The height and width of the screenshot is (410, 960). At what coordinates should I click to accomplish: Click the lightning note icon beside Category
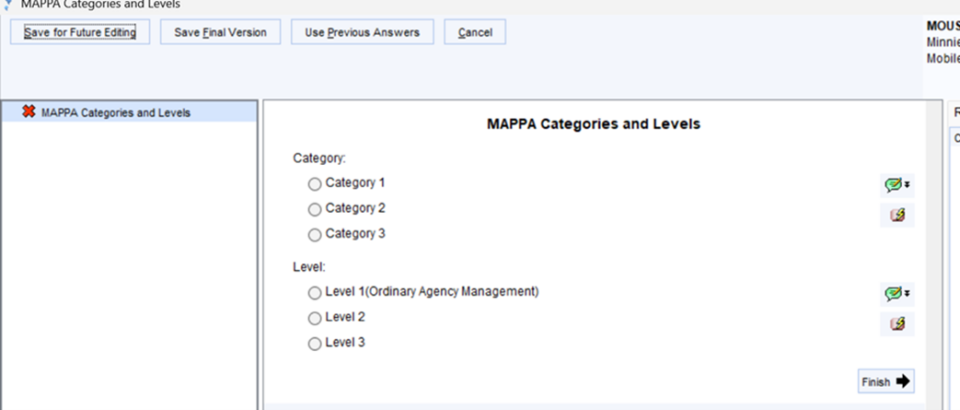tap(896, 215)
